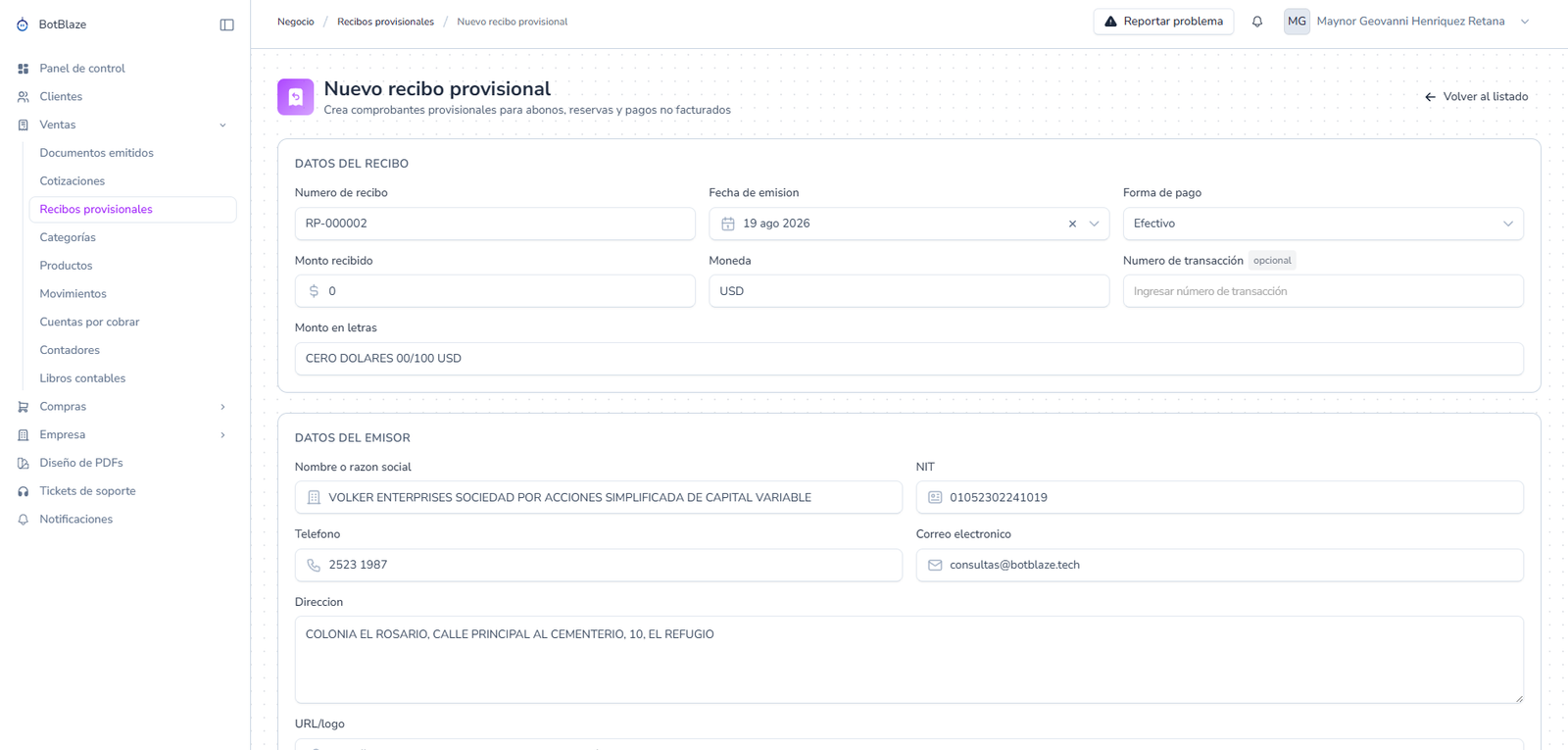Click the Correo electronico input field

1220,566
